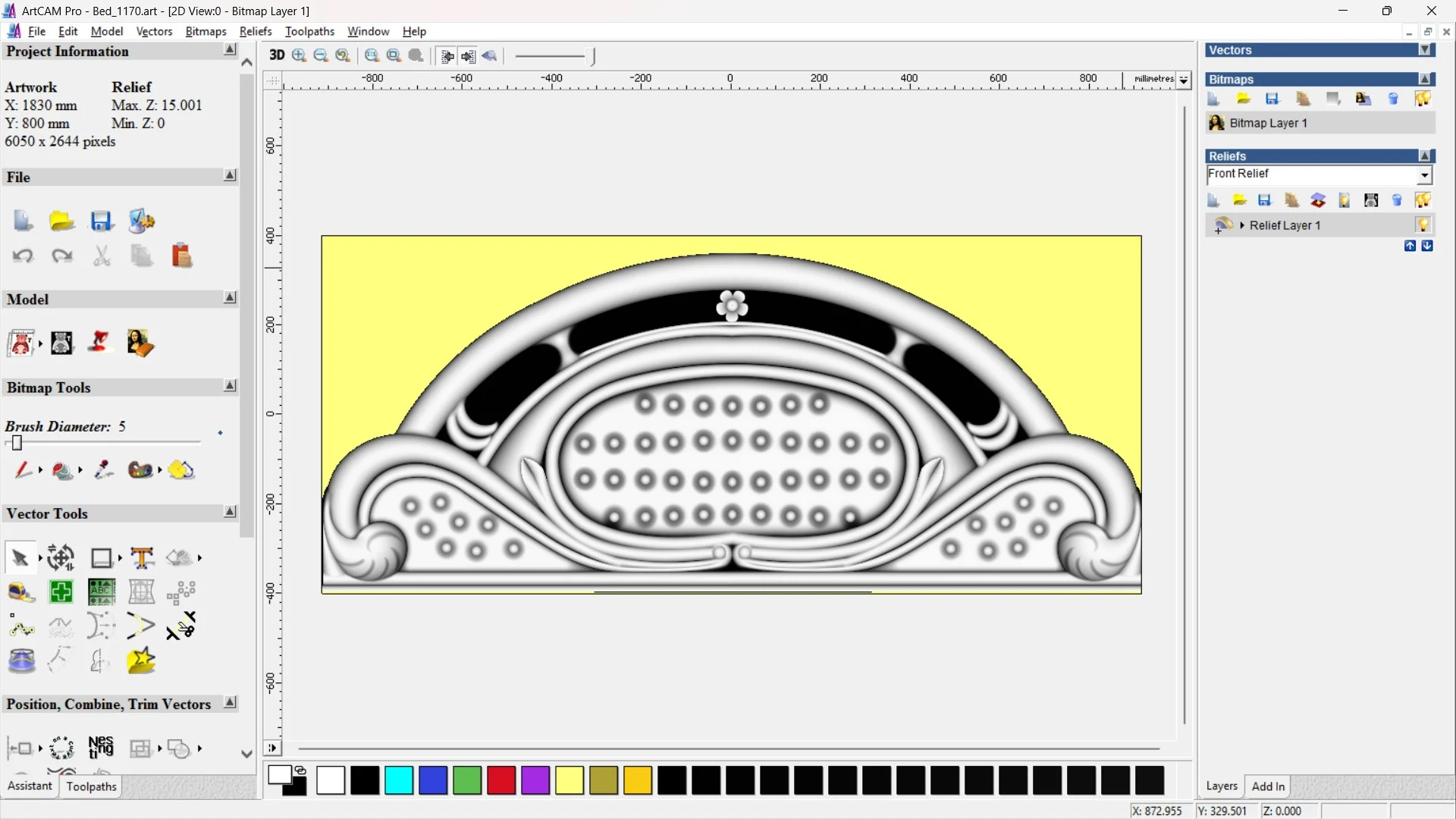Open the Toolpaths menu
Image resolution: width=1456 pixels, height=819 pixels.
coord(309,31)
